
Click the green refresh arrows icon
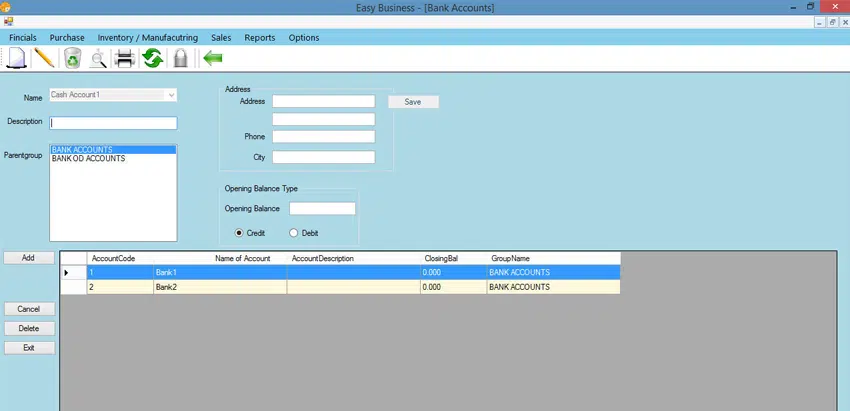click(x=152, y=59)
